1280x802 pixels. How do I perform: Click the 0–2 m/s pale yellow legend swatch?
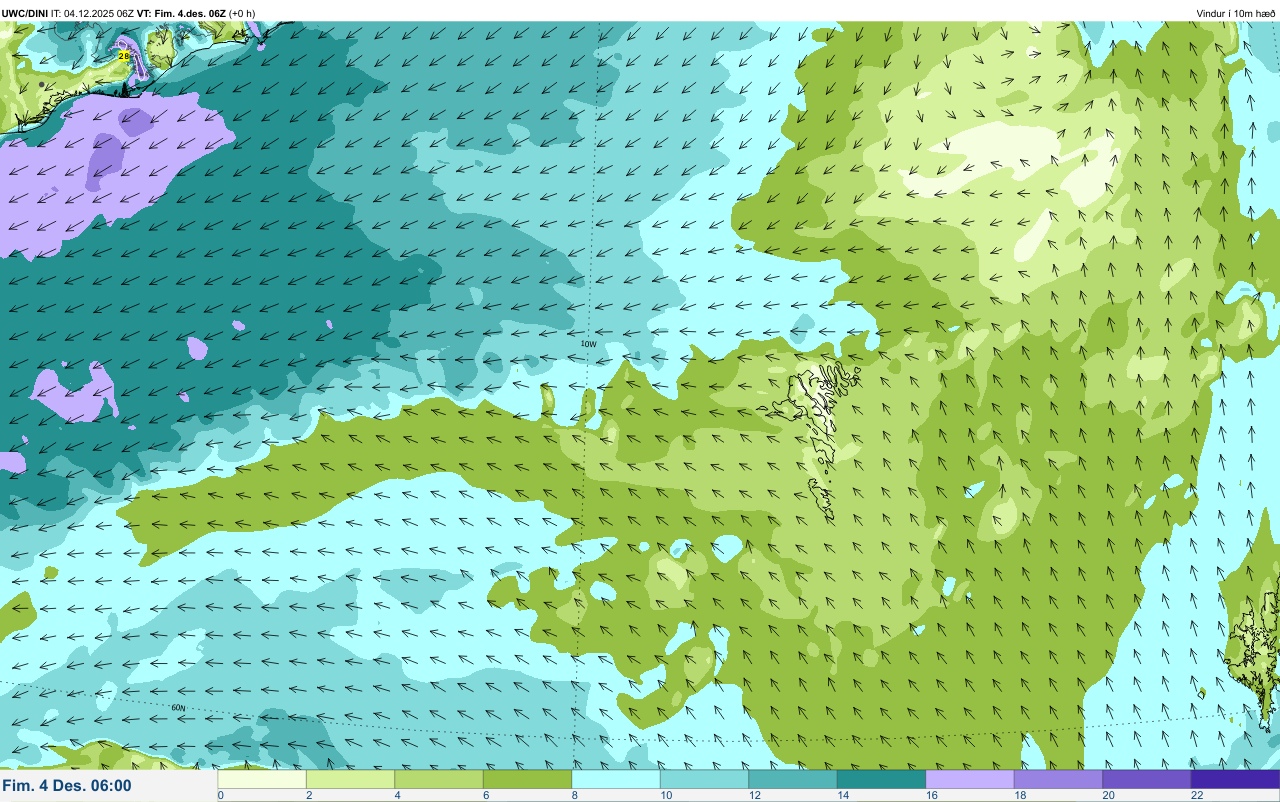pos(262,779)
